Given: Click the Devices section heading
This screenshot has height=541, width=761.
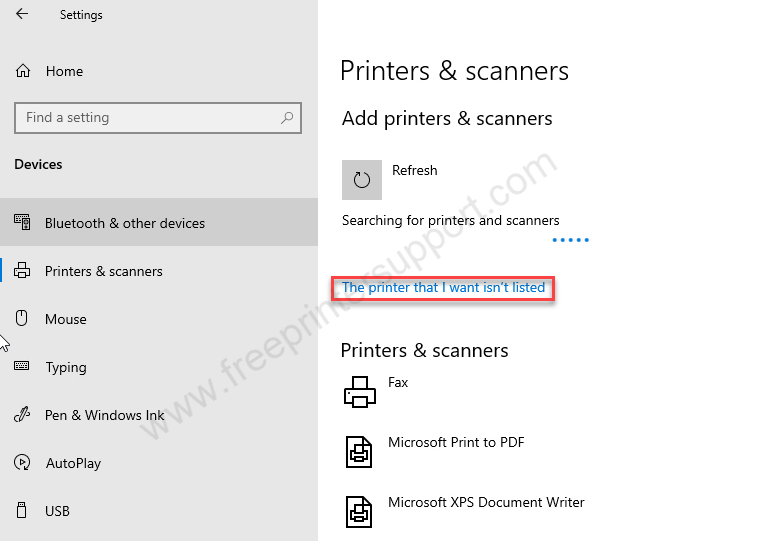Looking at the screenshot, I should 38,164.
